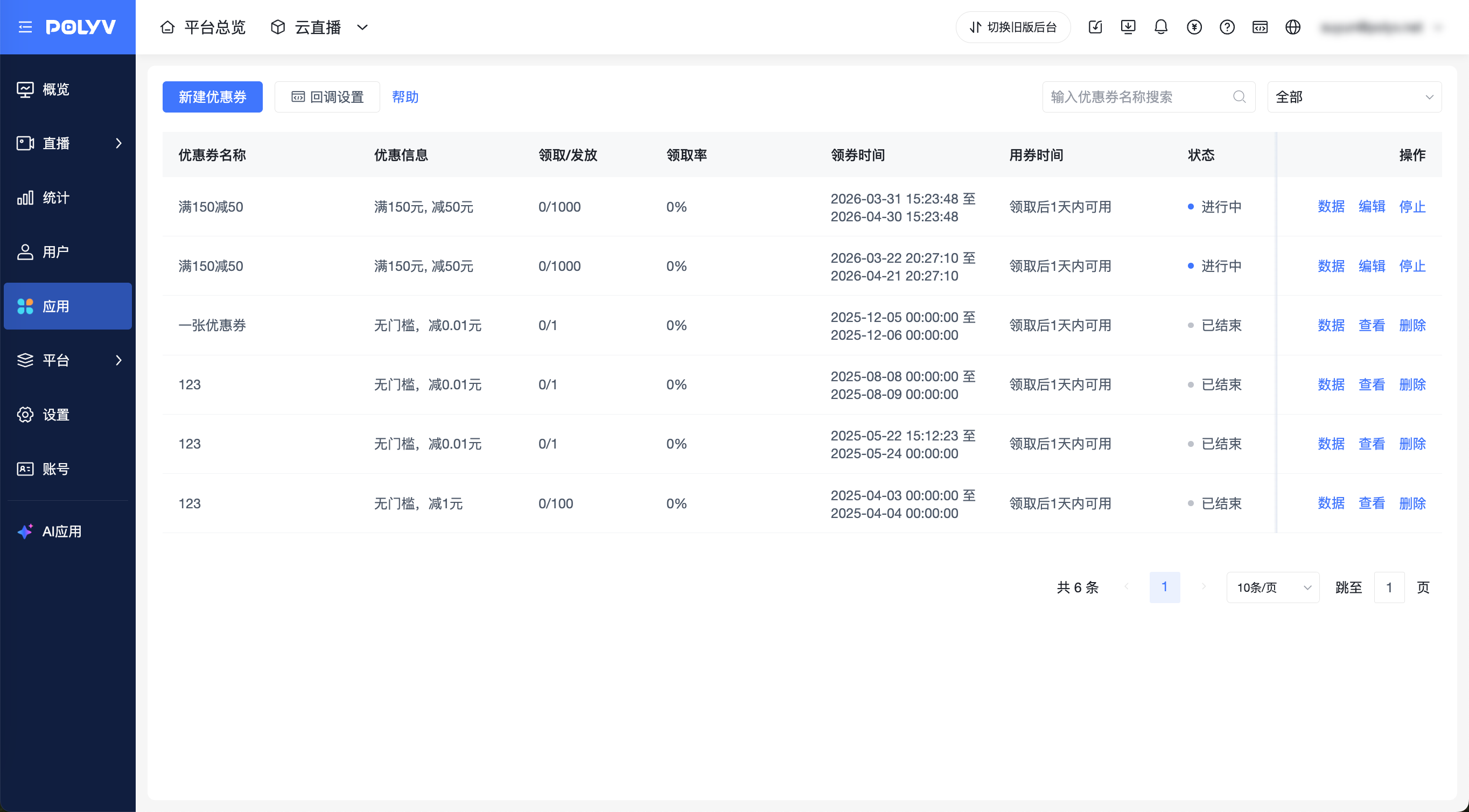Click the 新建优惠券 button

tap(212, 97)
